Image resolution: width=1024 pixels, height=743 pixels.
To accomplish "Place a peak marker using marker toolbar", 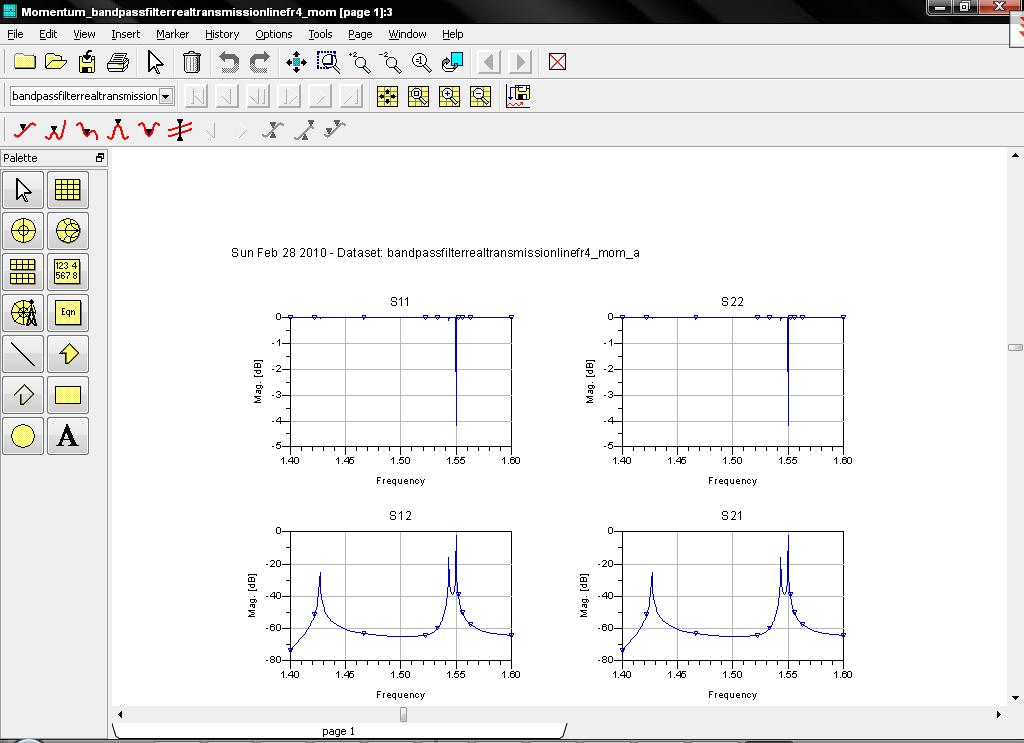I will pos(118,130).
